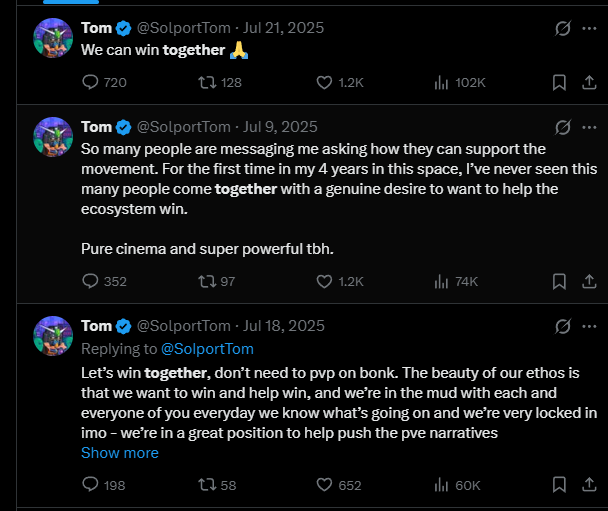
Task: Like the Jul 18 reply tweet
Action: point(324,485)
